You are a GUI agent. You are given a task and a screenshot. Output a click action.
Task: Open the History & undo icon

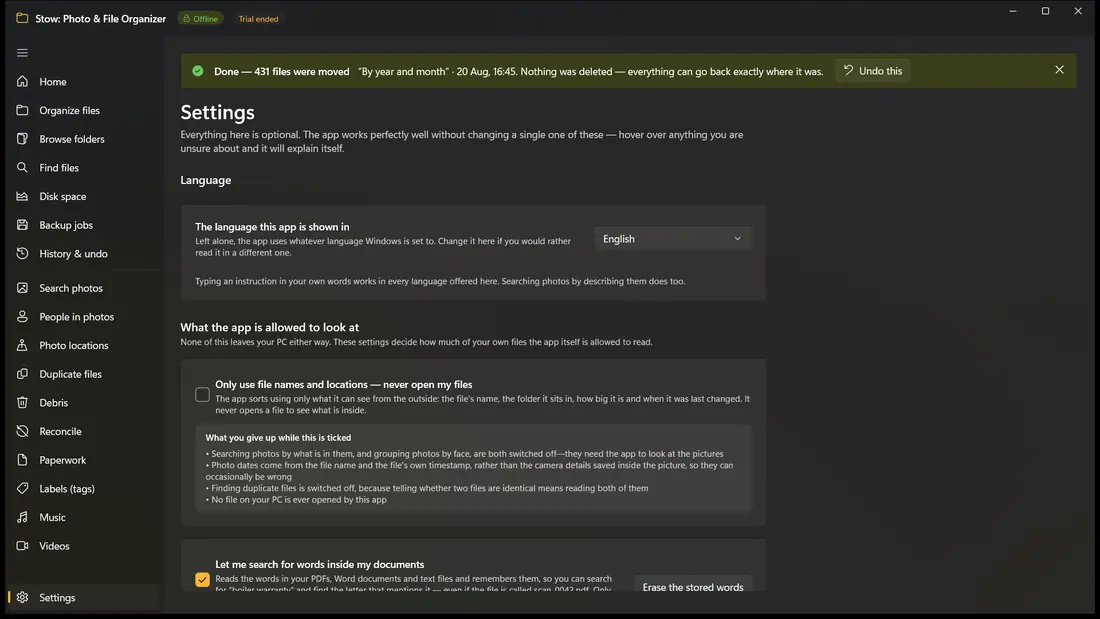(x=22, y=253)
